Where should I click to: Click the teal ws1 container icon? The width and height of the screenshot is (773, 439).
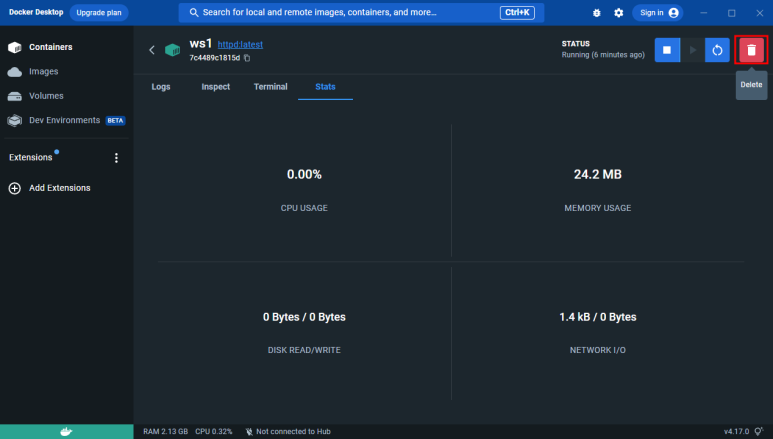[x=173, y=50]
